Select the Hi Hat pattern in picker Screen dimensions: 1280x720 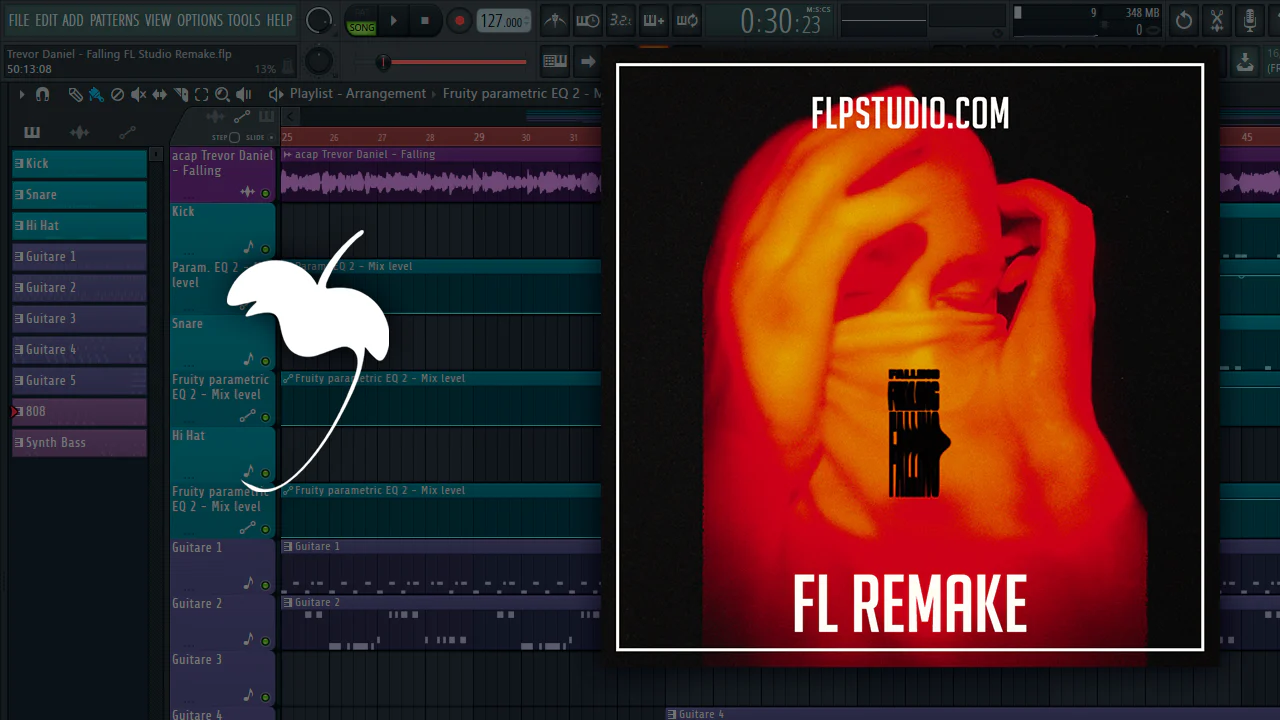tap(79, 226)
